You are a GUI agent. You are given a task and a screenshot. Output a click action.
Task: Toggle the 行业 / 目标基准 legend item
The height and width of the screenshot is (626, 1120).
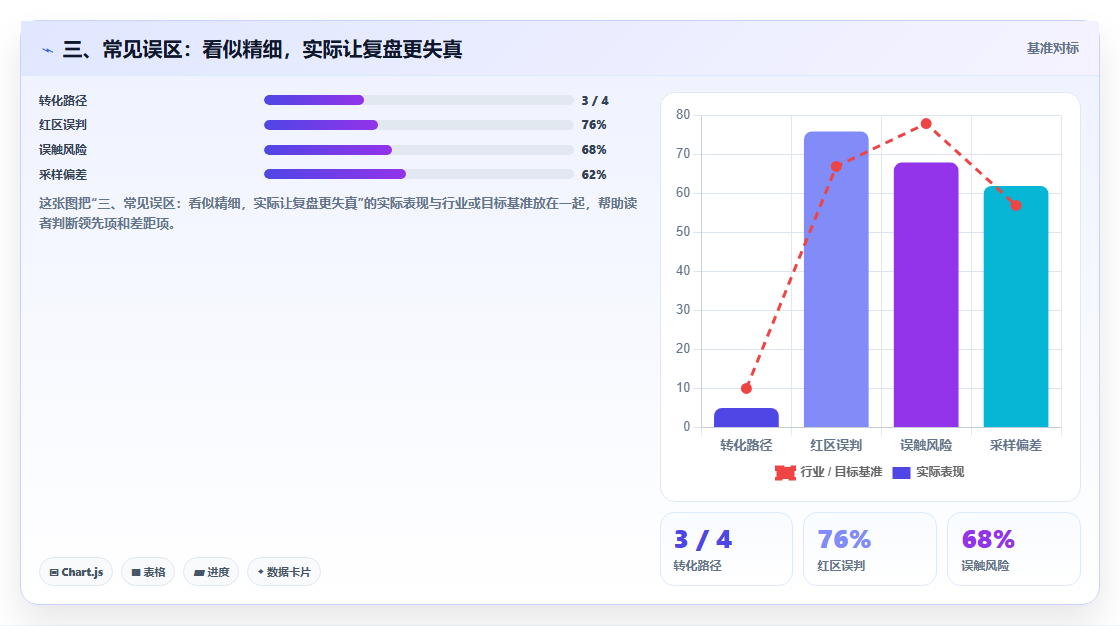[x=829, y=472]
